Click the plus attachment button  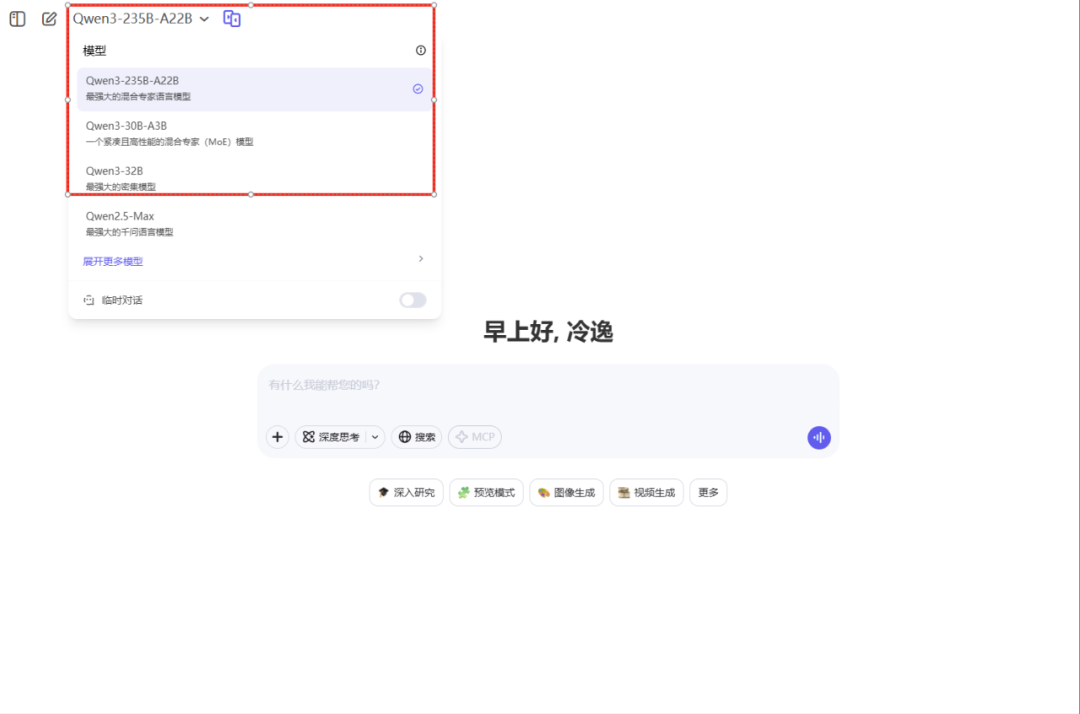click(x=278, y=437)
